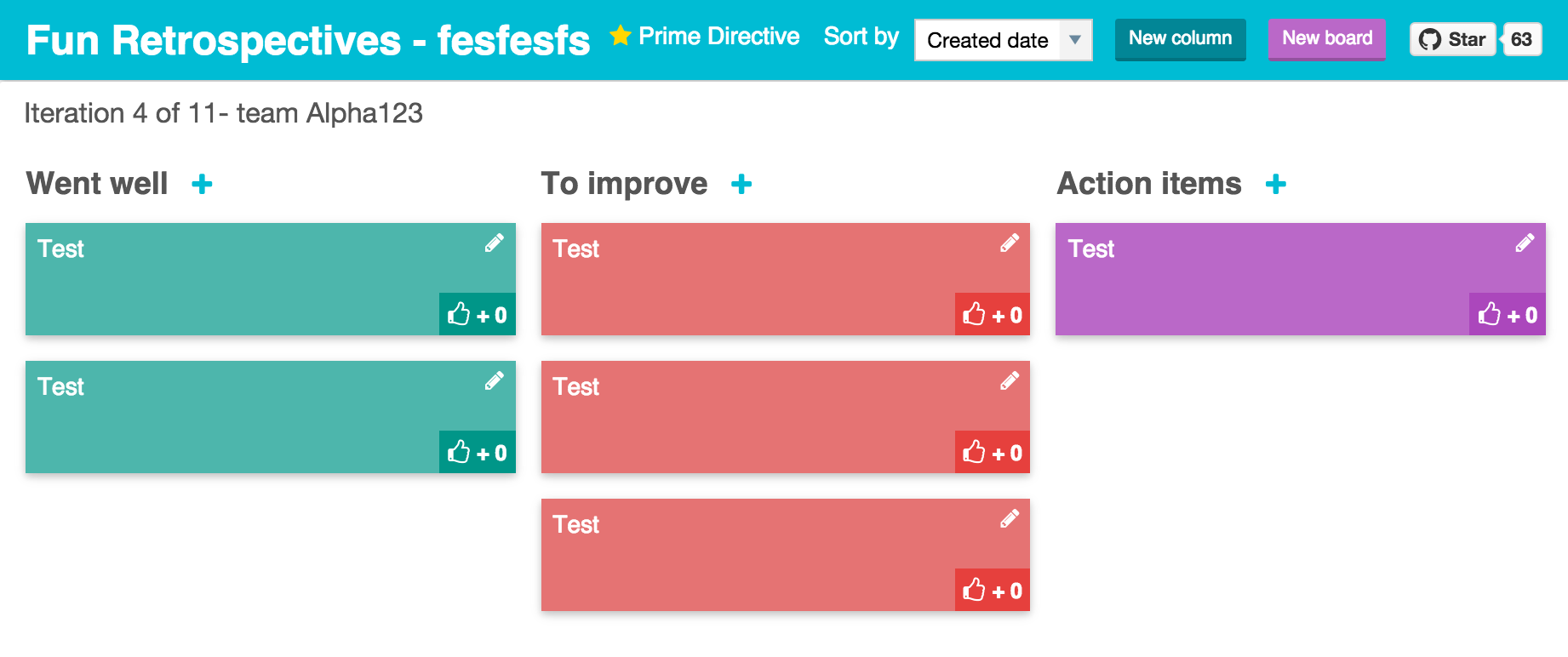This screenshot has width=1568, height=657.
Task: Edit the top card in To improve
Action: point(1008,243)
